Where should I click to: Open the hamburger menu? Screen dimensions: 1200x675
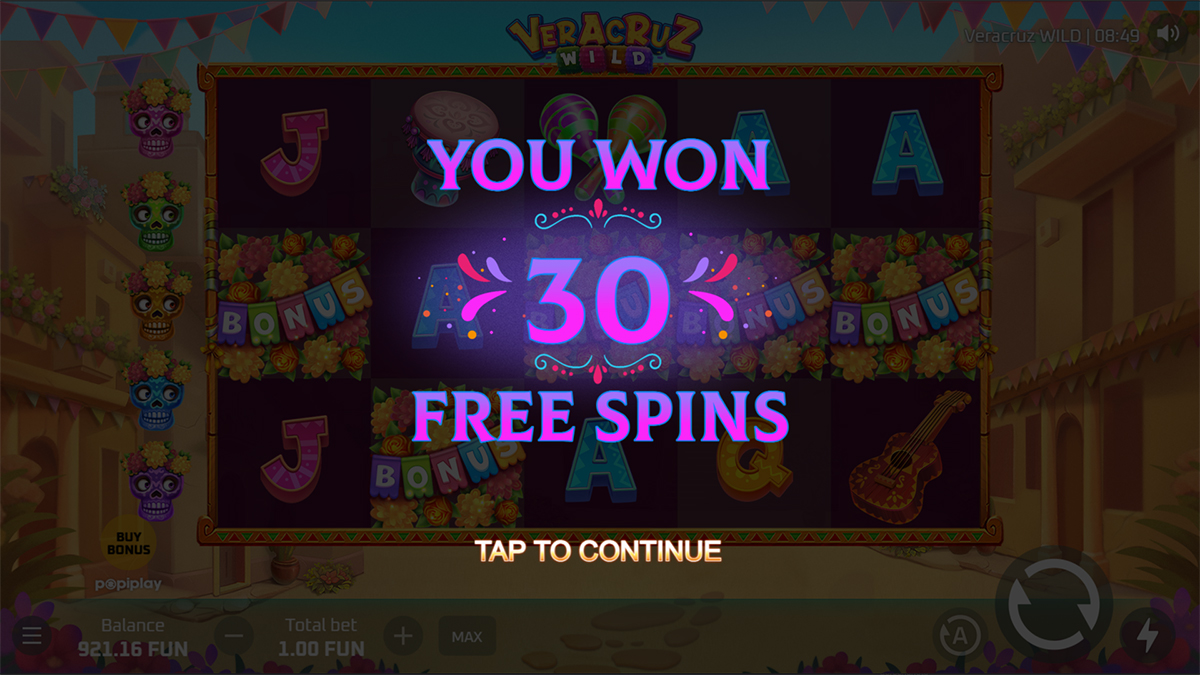click(31, 636)
